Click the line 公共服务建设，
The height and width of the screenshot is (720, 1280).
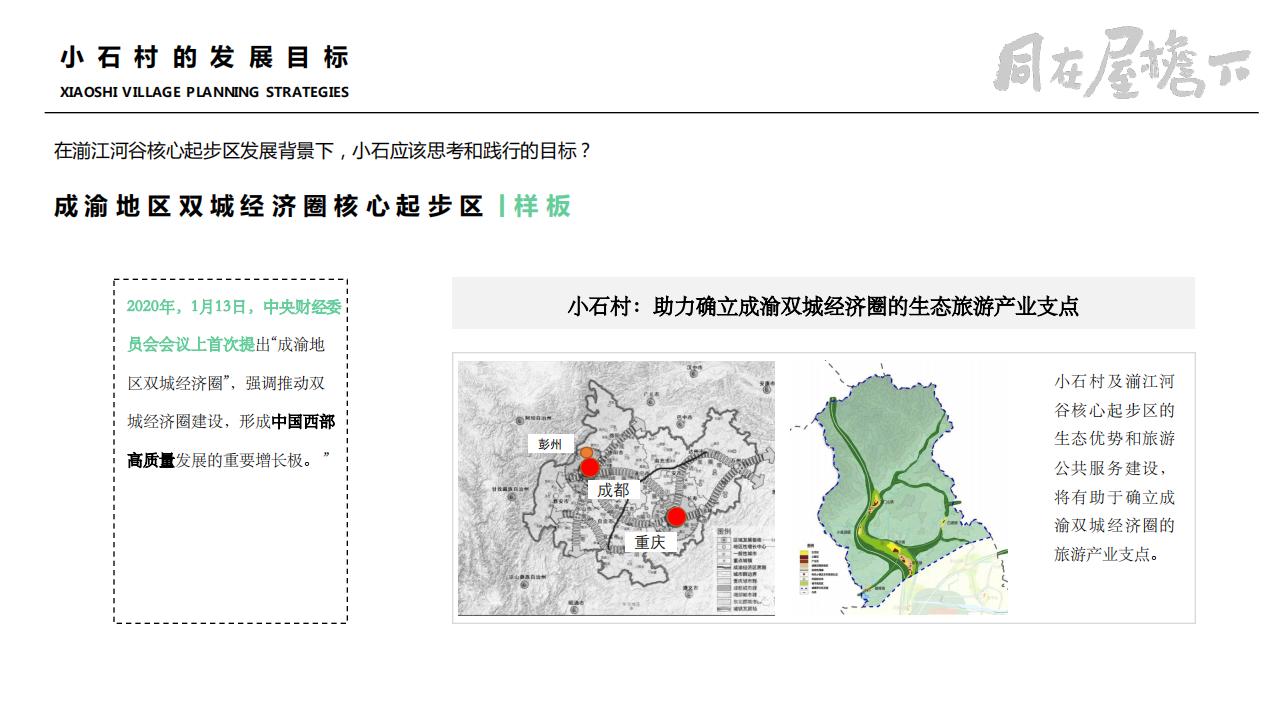tap(1110, 467)
